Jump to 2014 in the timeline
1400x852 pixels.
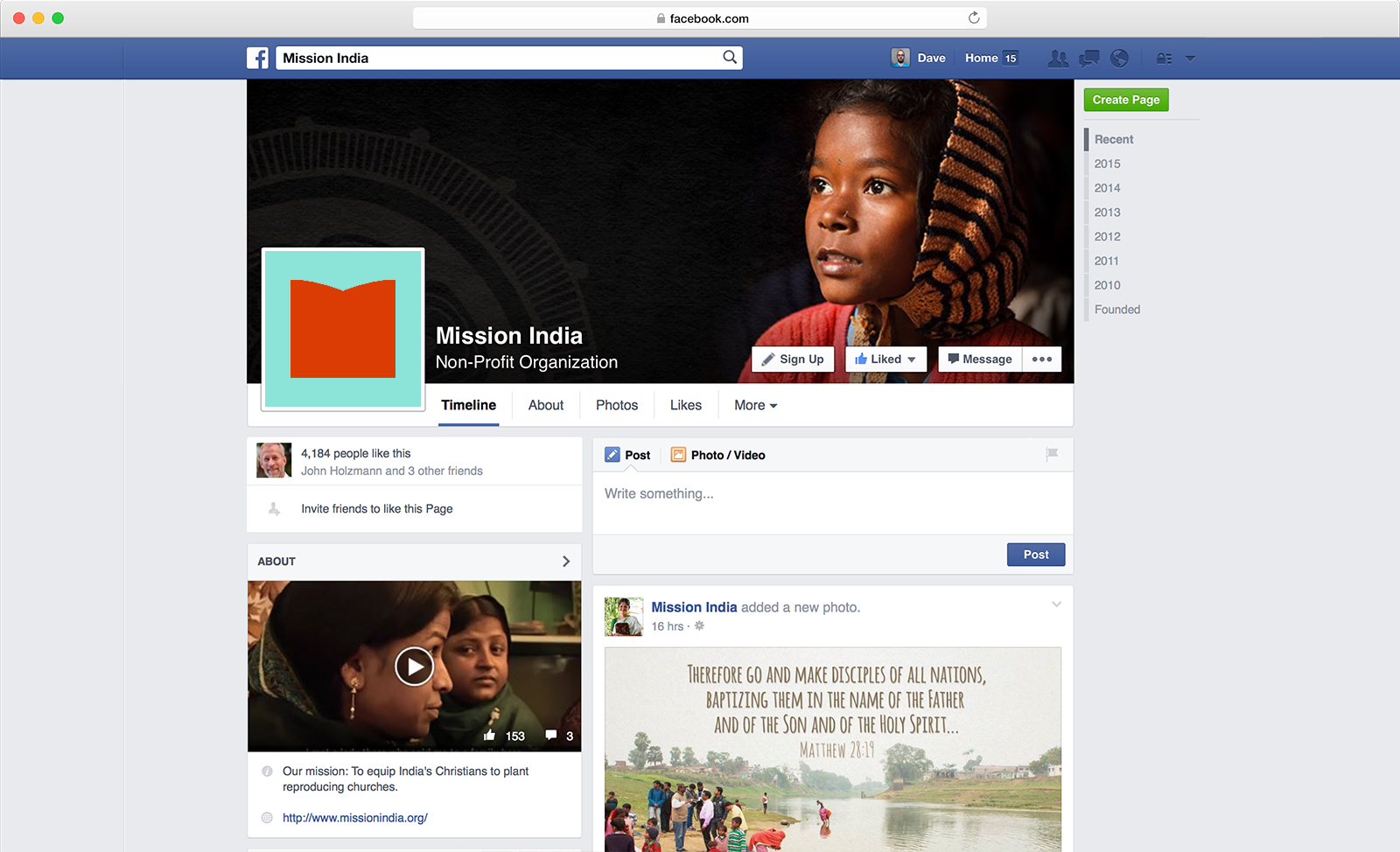click(x=1108, y=188)
